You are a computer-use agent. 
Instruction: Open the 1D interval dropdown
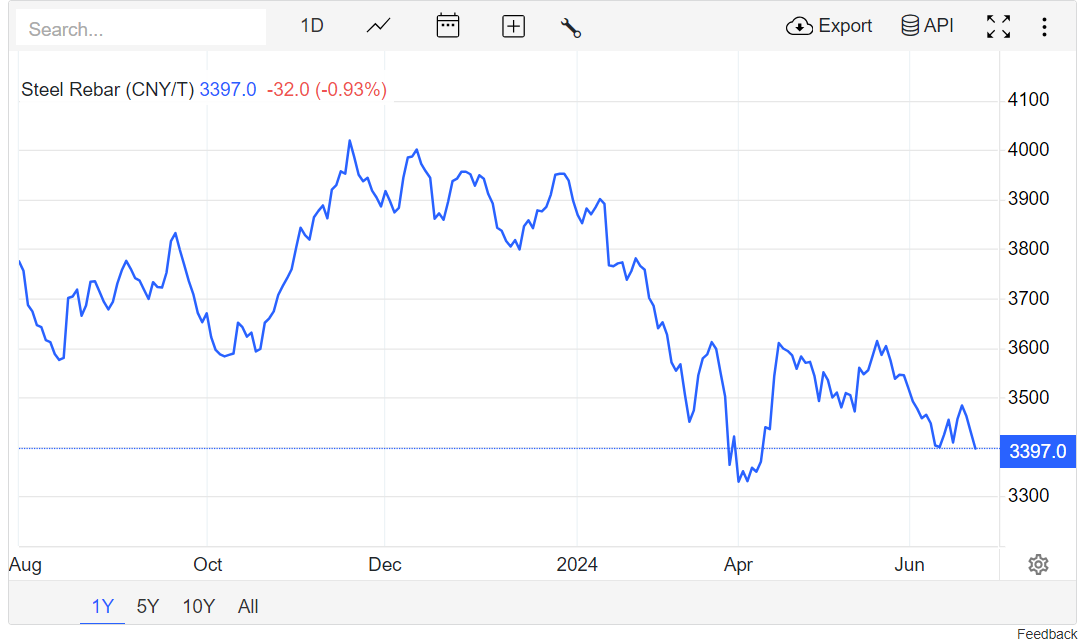[x=312, y=26]
